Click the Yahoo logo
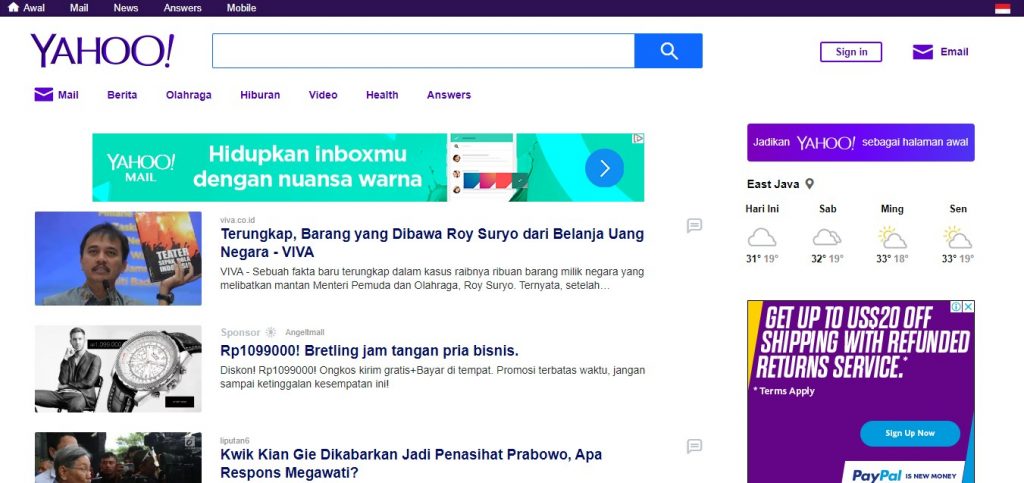The image size is (1024, 483). [102, 50]
